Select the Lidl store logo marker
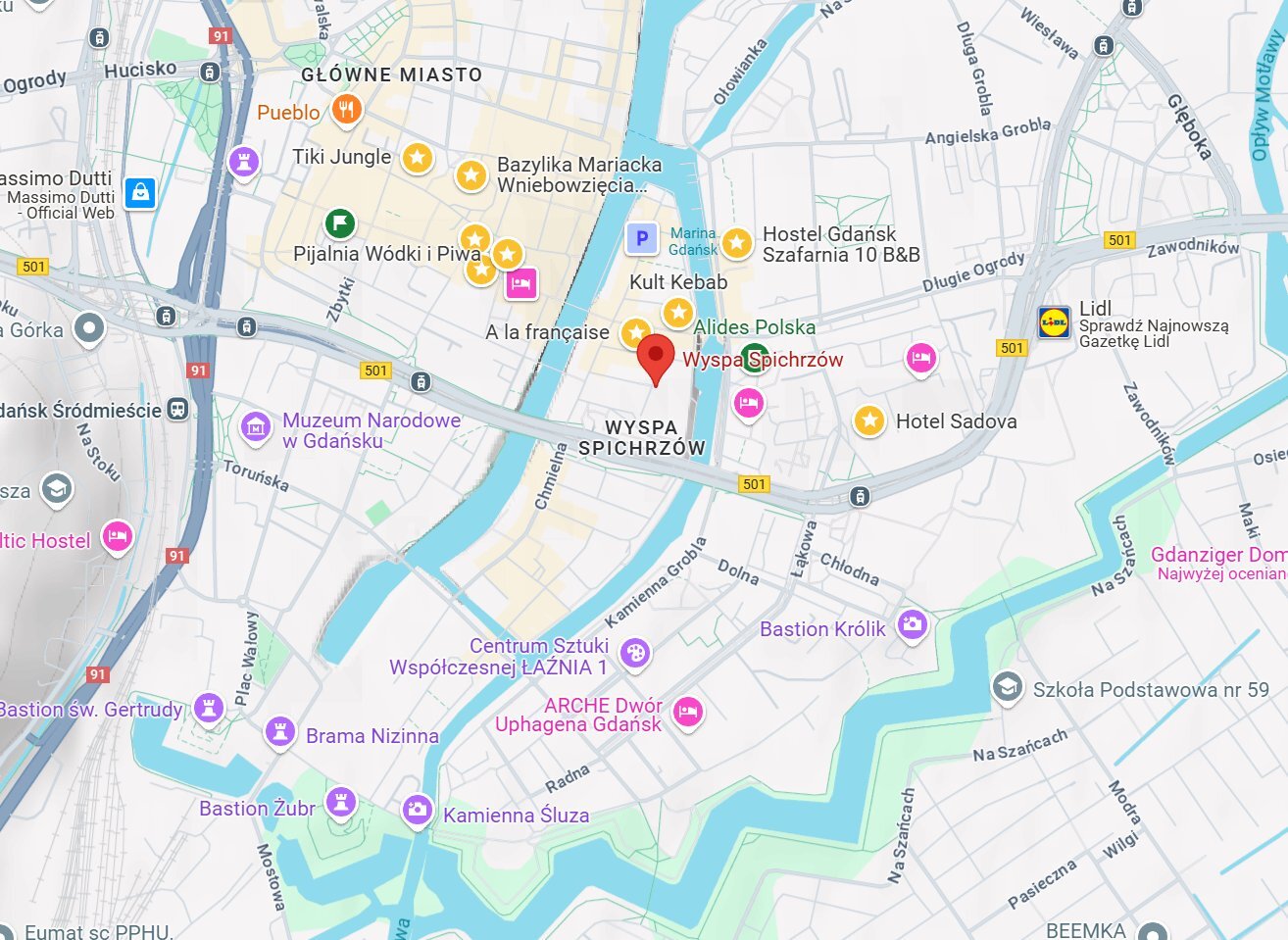The width and height of the screenshot is (1288, 940). pos(1055,322)
